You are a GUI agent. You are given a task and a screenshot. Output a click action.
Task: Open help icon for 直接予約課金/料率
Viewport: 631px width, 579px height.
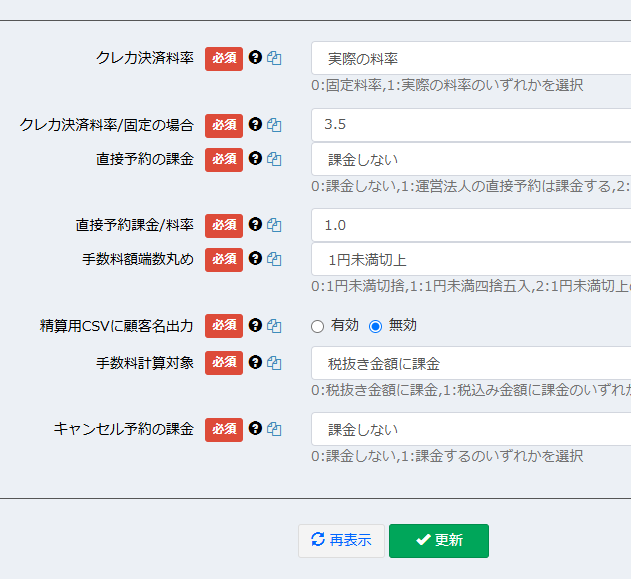(x=255, y=224)
